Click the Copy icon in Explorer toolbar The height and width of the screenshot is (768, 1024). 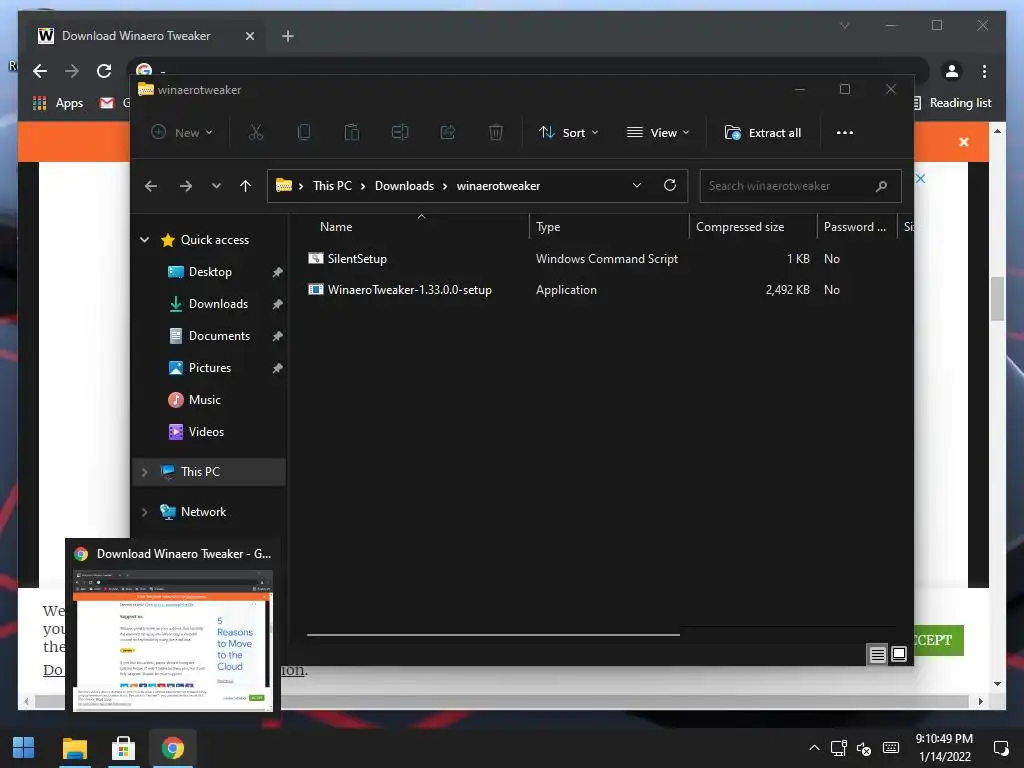304,133
